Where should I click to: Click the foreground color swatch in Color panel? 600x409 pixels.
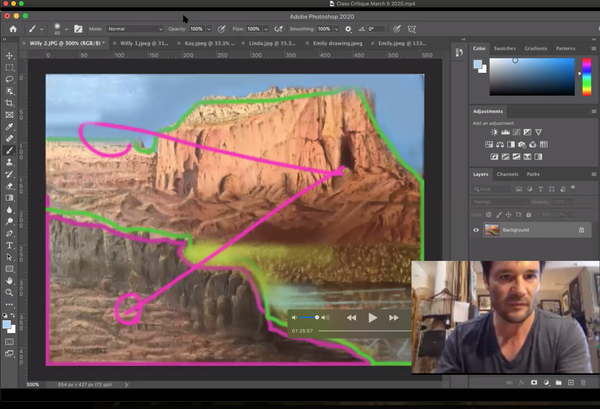[478, 64]
